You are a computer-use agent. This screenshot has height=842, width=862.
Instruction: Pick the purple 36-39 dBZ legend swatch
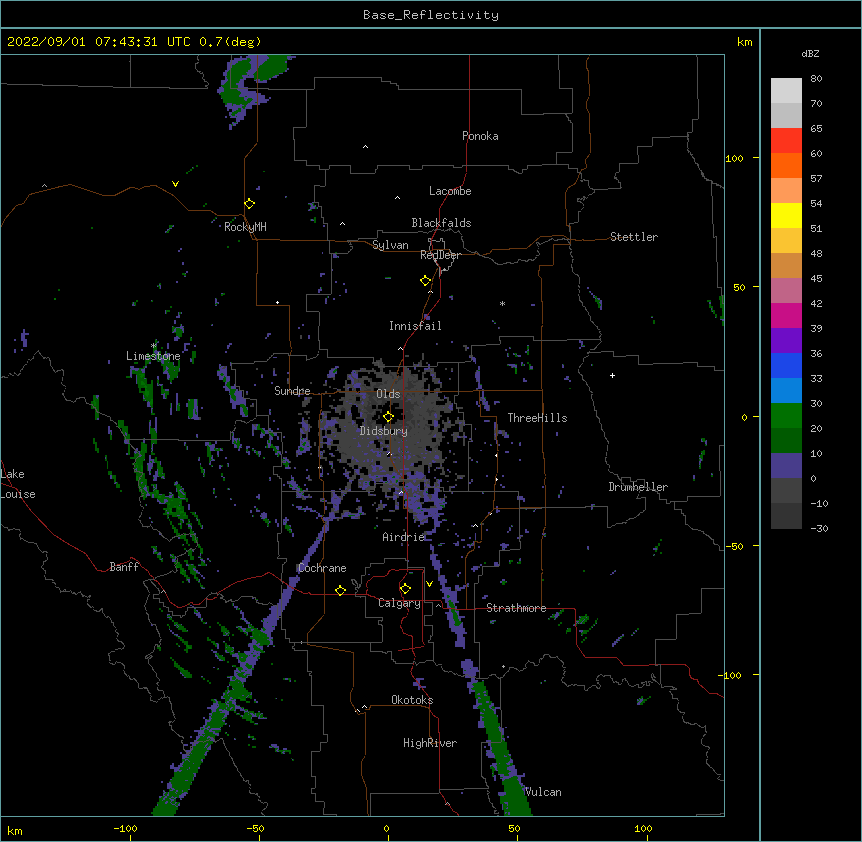coord(786,340)
